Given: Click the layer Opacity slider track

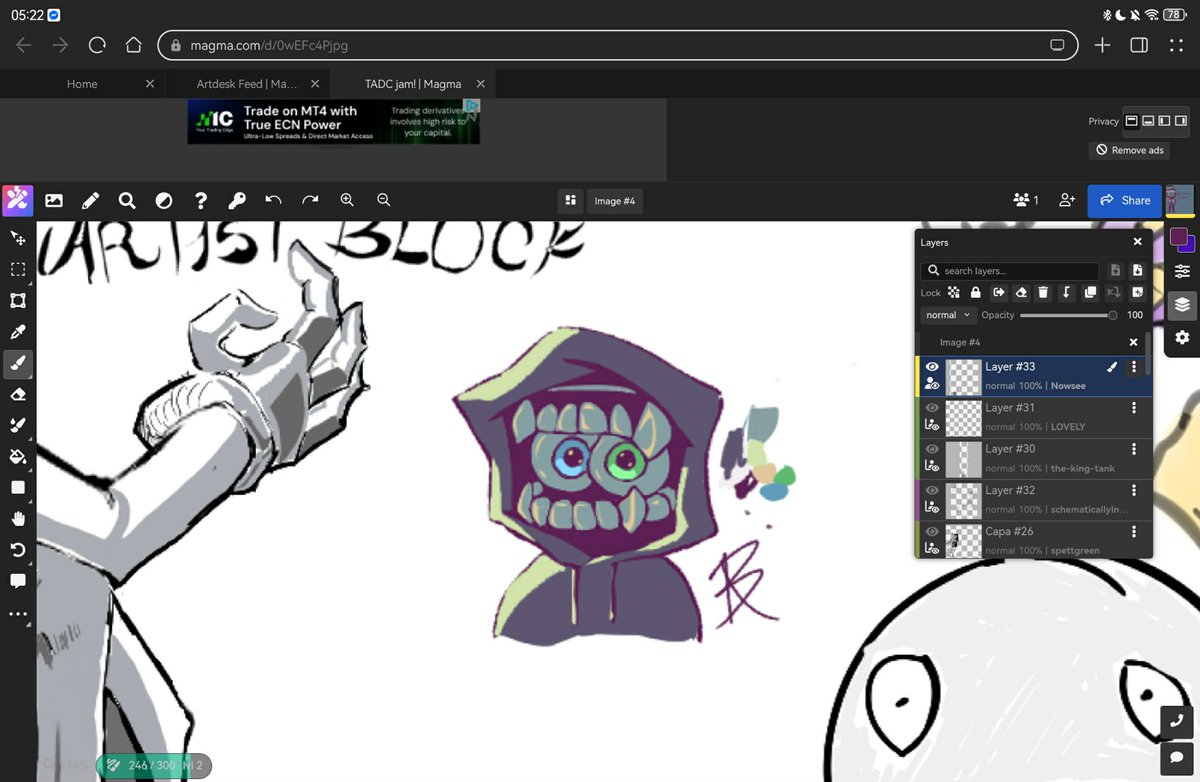Looking at the screenshot, I should (x=1067, y=315).
